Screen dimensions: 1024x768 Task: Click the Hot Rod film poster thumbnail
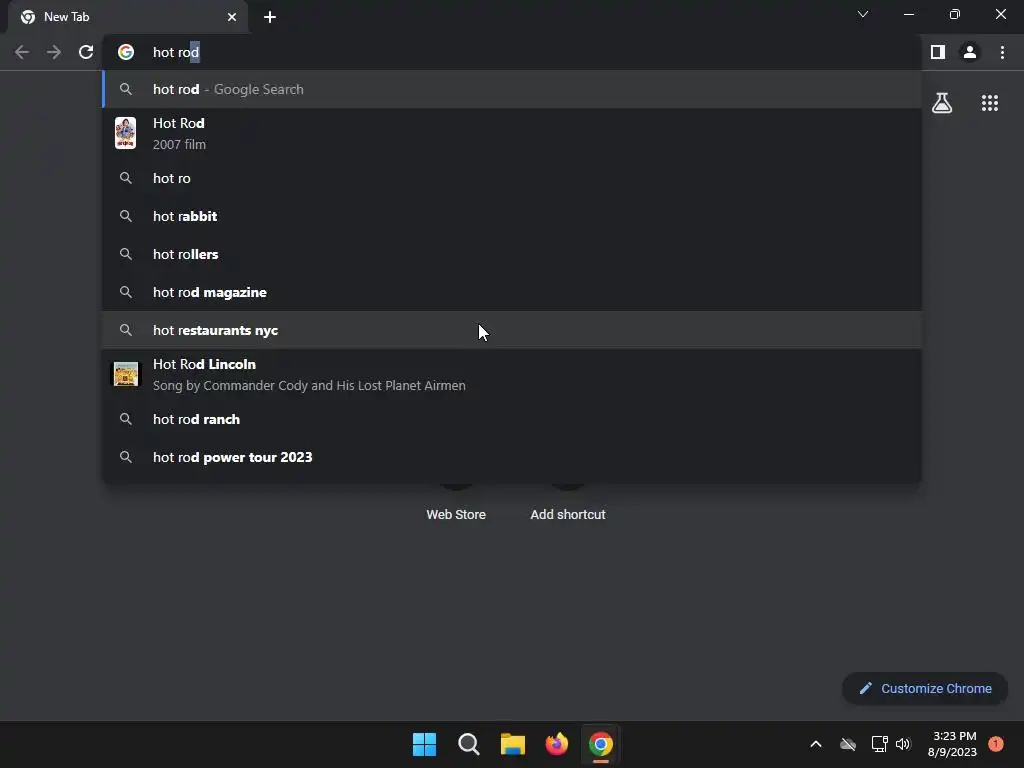(x=125, y=133)
